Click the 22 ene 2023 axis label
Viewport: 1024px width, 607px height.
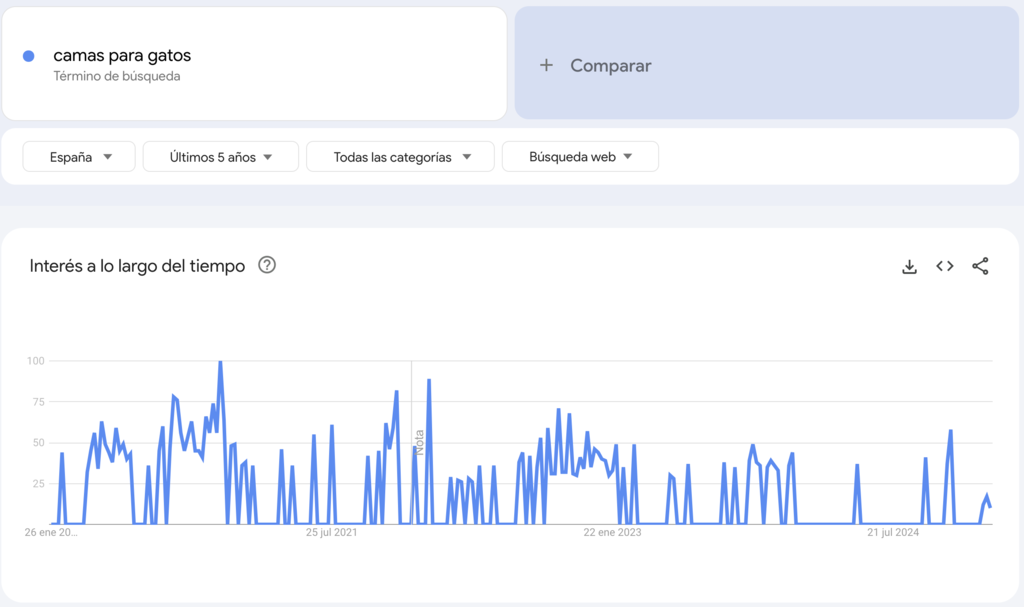pyautogui.click(x=613, y=532)
